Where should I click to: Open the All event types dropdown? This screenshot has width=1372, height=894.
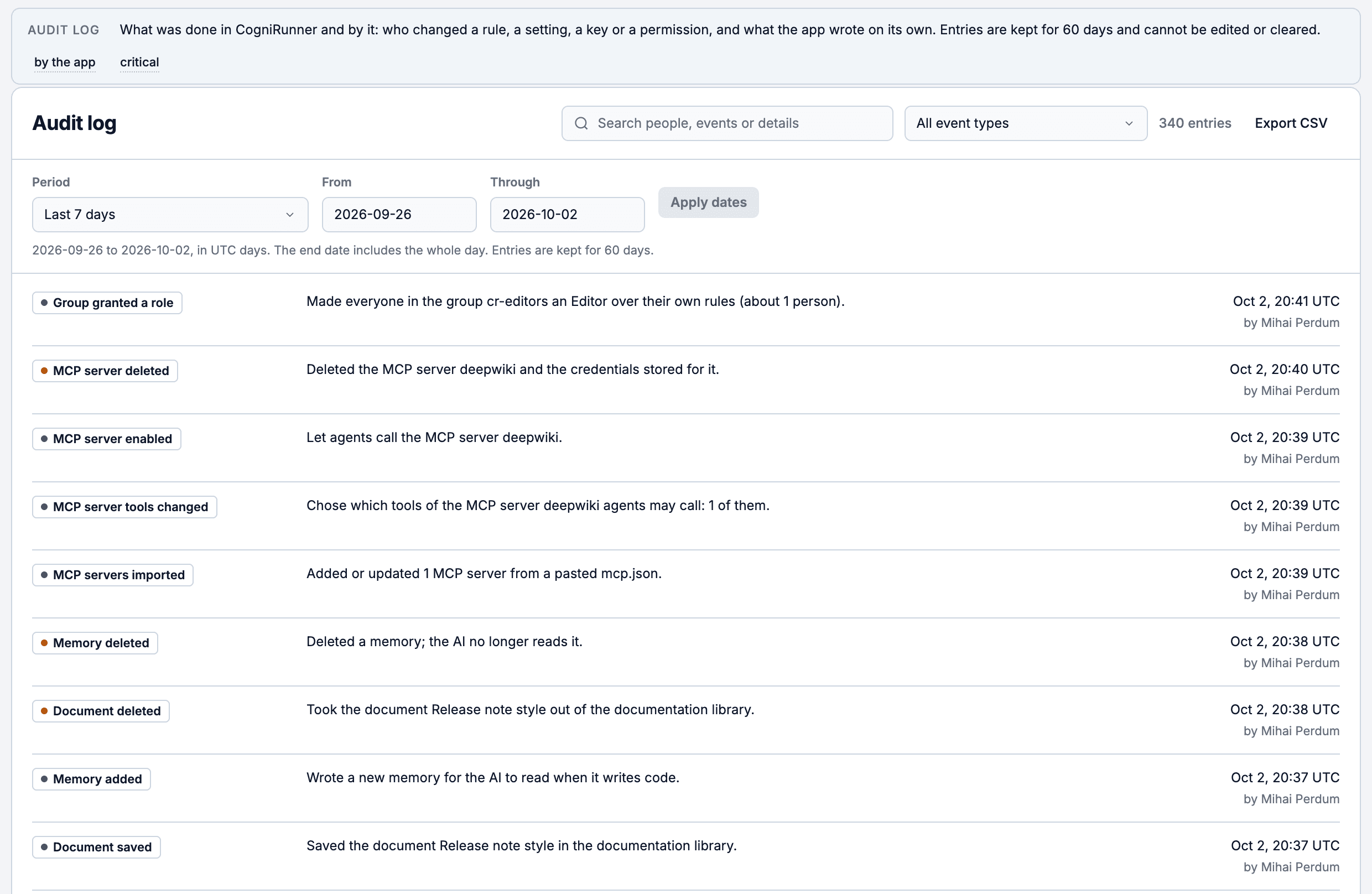click(x=1026, y=123)
